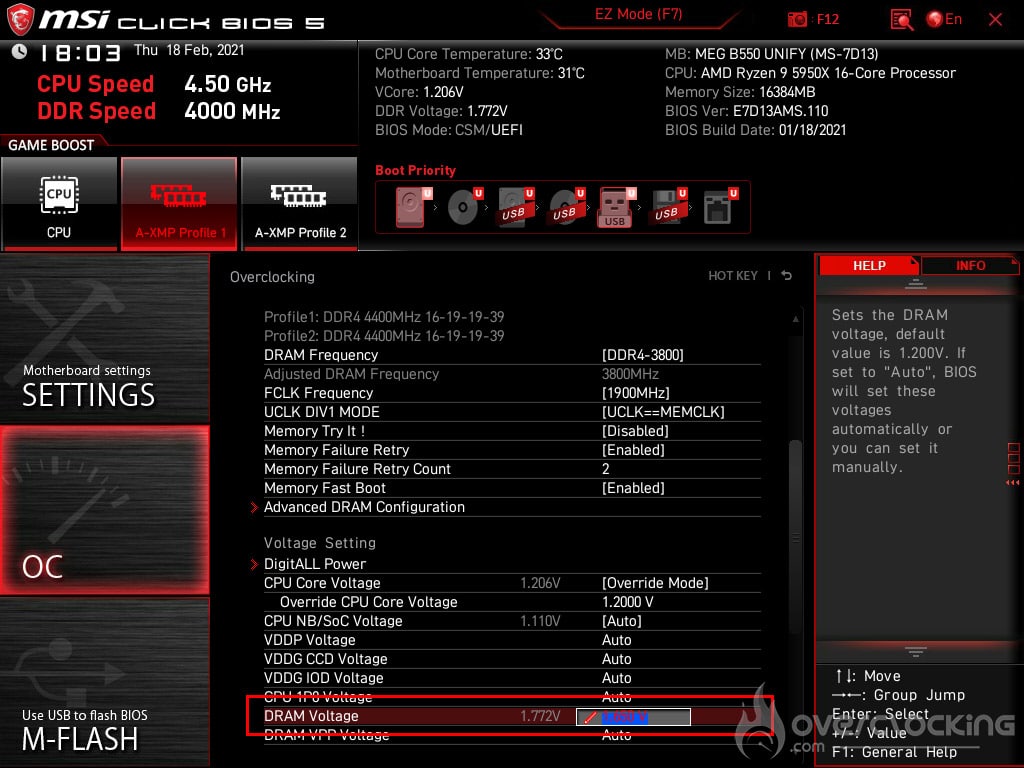Screen dimensions: 1024x768
Task: Switch to EZ Mode (F7)
Action: coord(638,14)
